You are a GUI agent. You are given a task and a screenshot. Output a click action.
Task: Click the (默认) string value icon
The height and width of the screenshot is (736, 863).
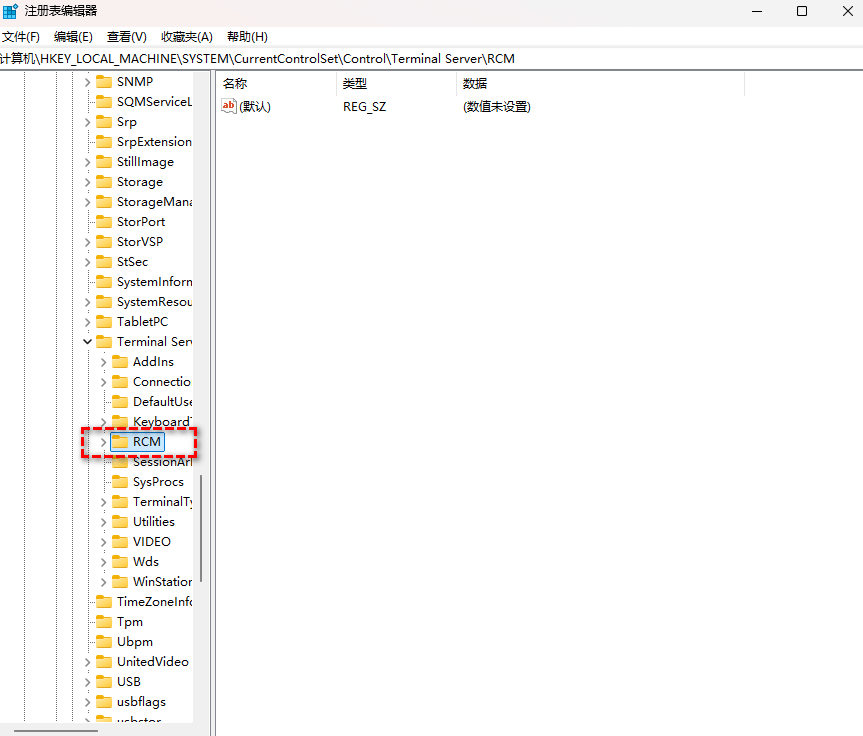click(229, 106)
